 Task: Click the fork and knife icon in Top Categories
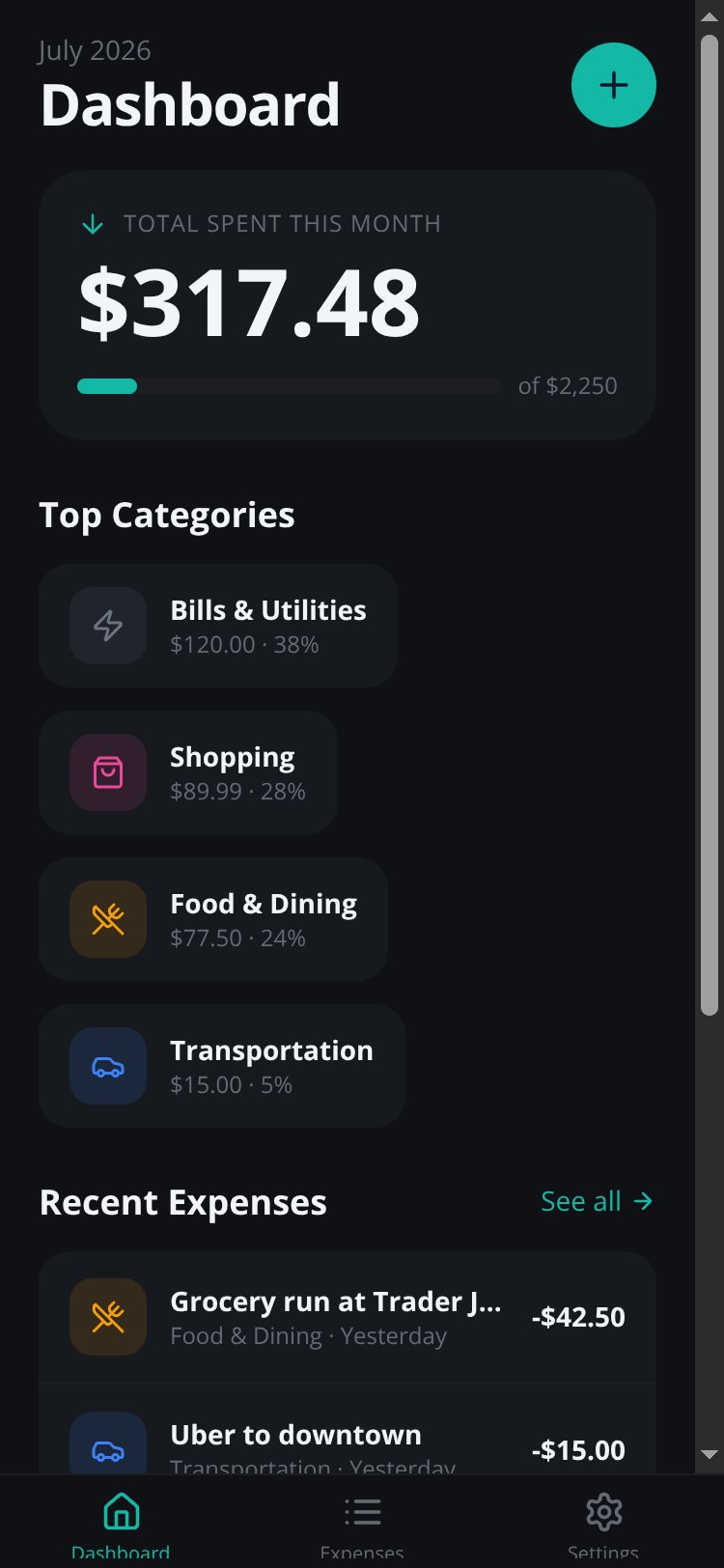(108, 919)
